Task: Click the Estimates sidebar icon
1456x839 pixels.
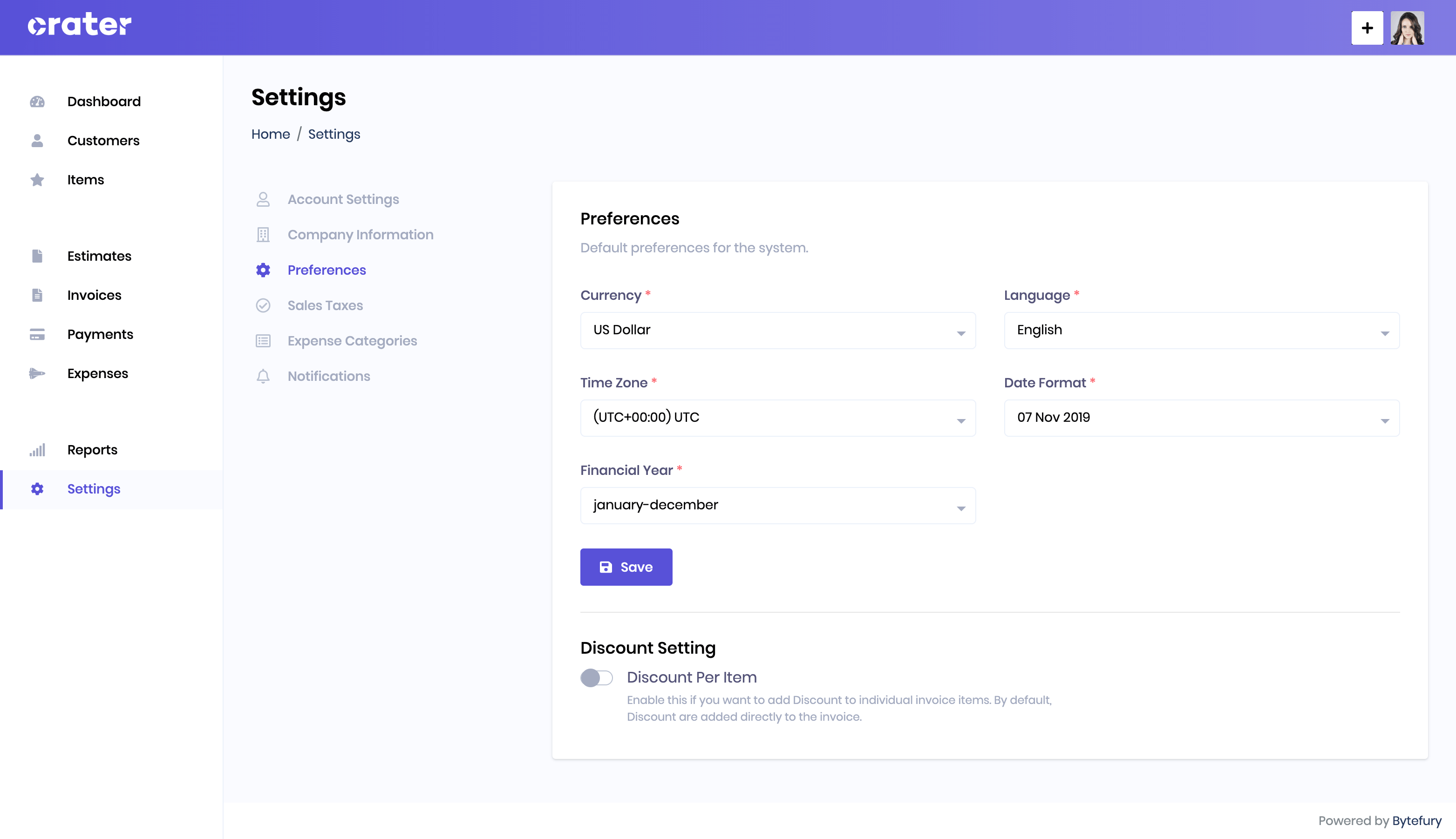Action: click(37, 256)
